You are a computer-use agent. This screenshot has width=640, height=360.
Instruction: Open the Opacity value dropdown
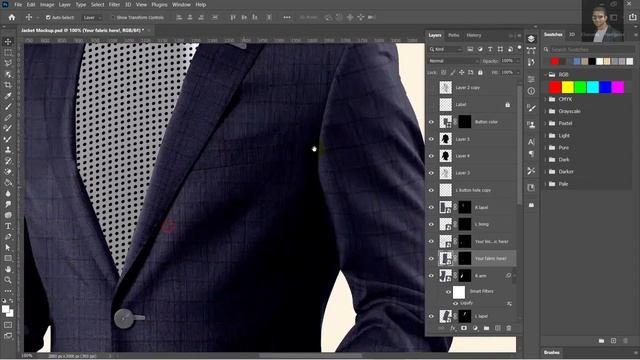(517, 61)
